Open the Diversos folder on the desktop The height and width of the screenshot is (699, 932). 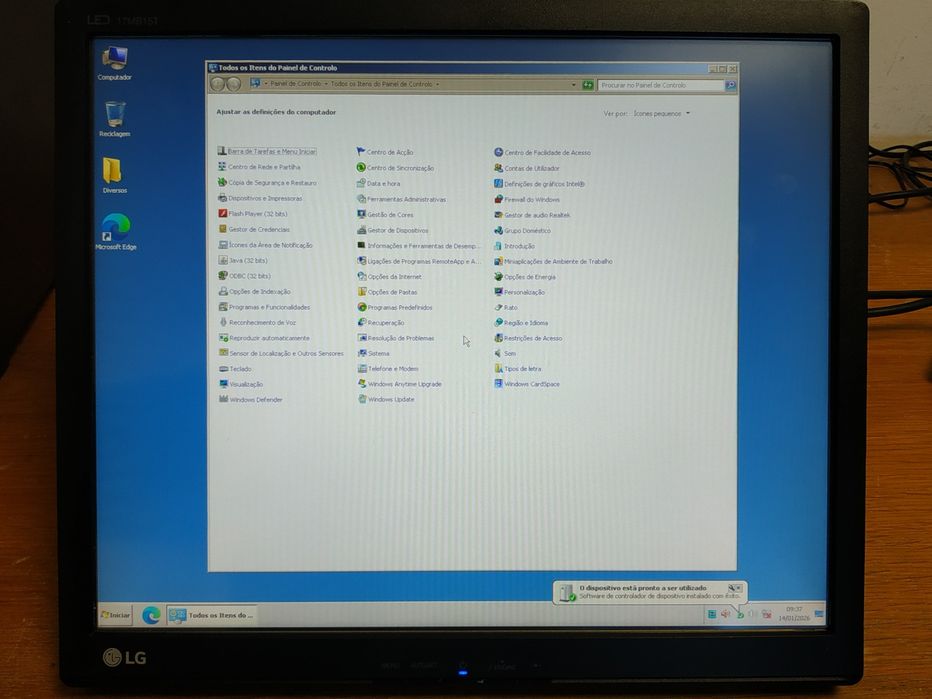click(114, 175)
